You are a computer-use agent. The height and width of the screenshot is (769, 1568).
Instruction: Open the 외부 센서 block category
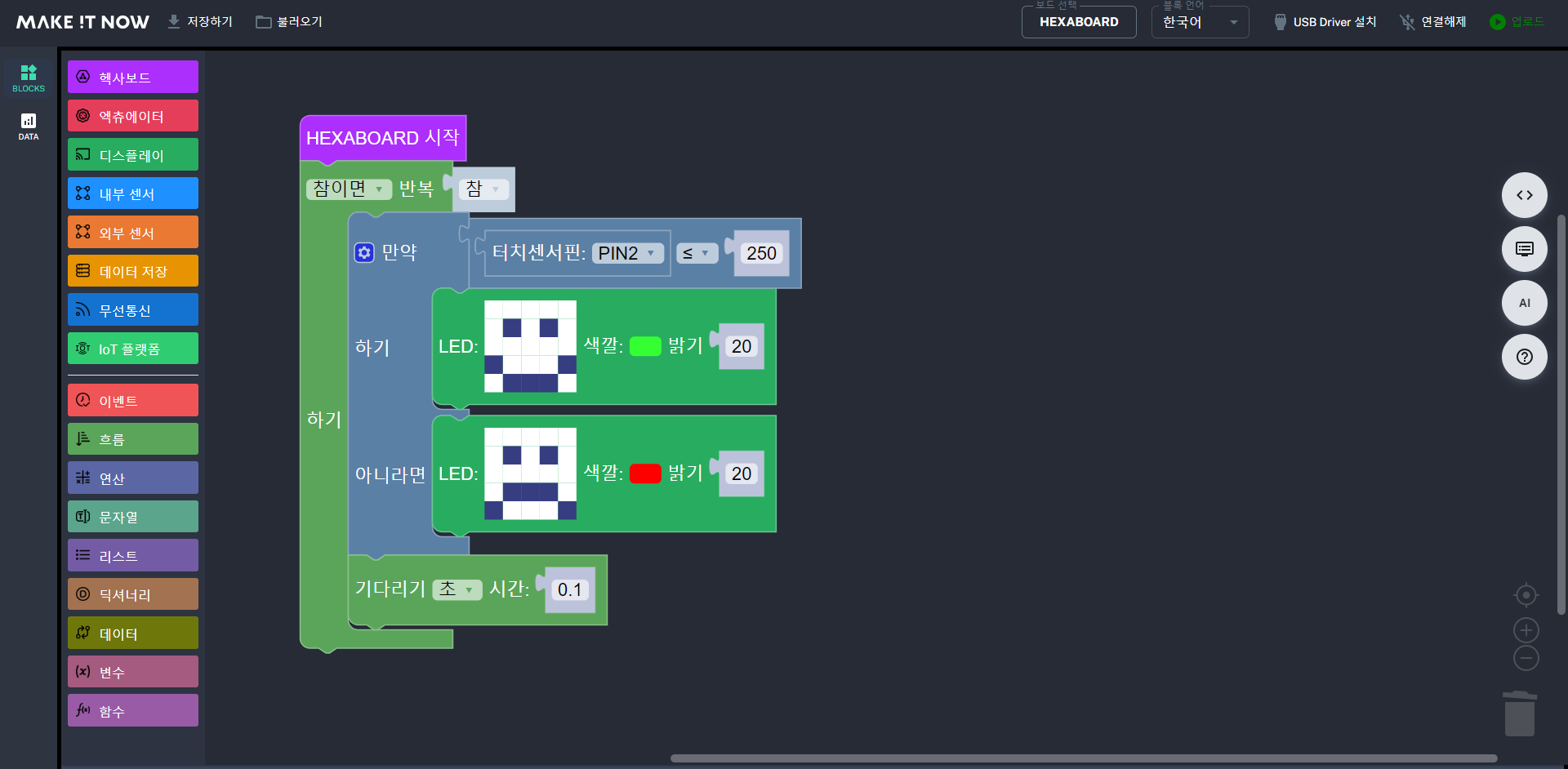[x=133, y=232]
